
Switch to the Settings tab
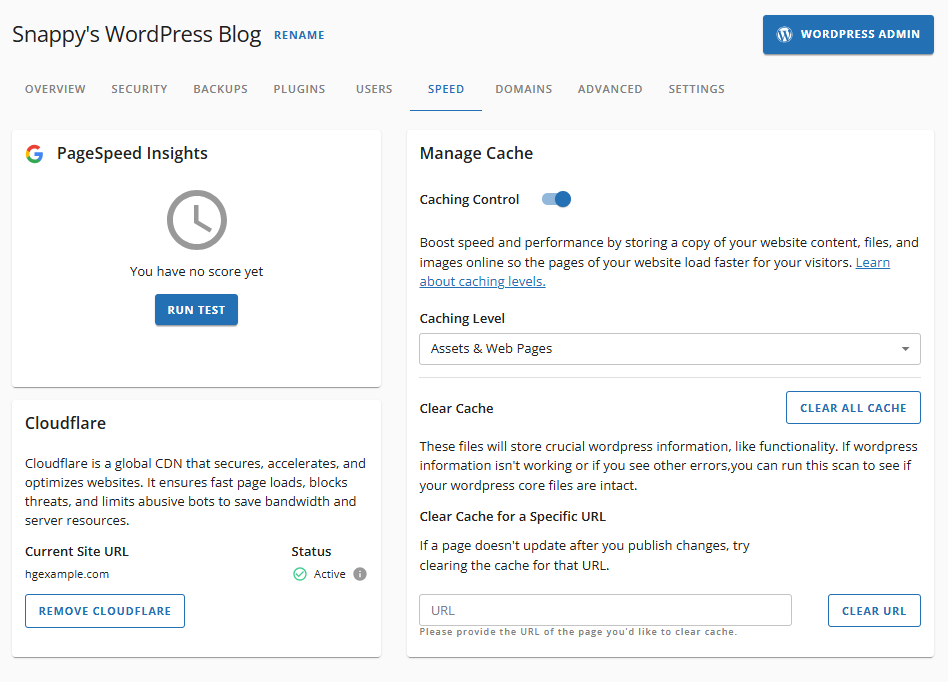pyautogui.click(x=696, y=89)
